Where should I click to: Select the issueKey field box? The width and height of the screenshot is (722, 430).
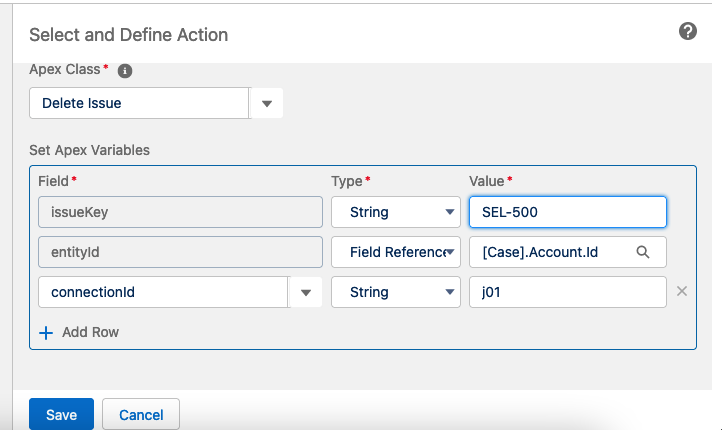tap(180, 212)
